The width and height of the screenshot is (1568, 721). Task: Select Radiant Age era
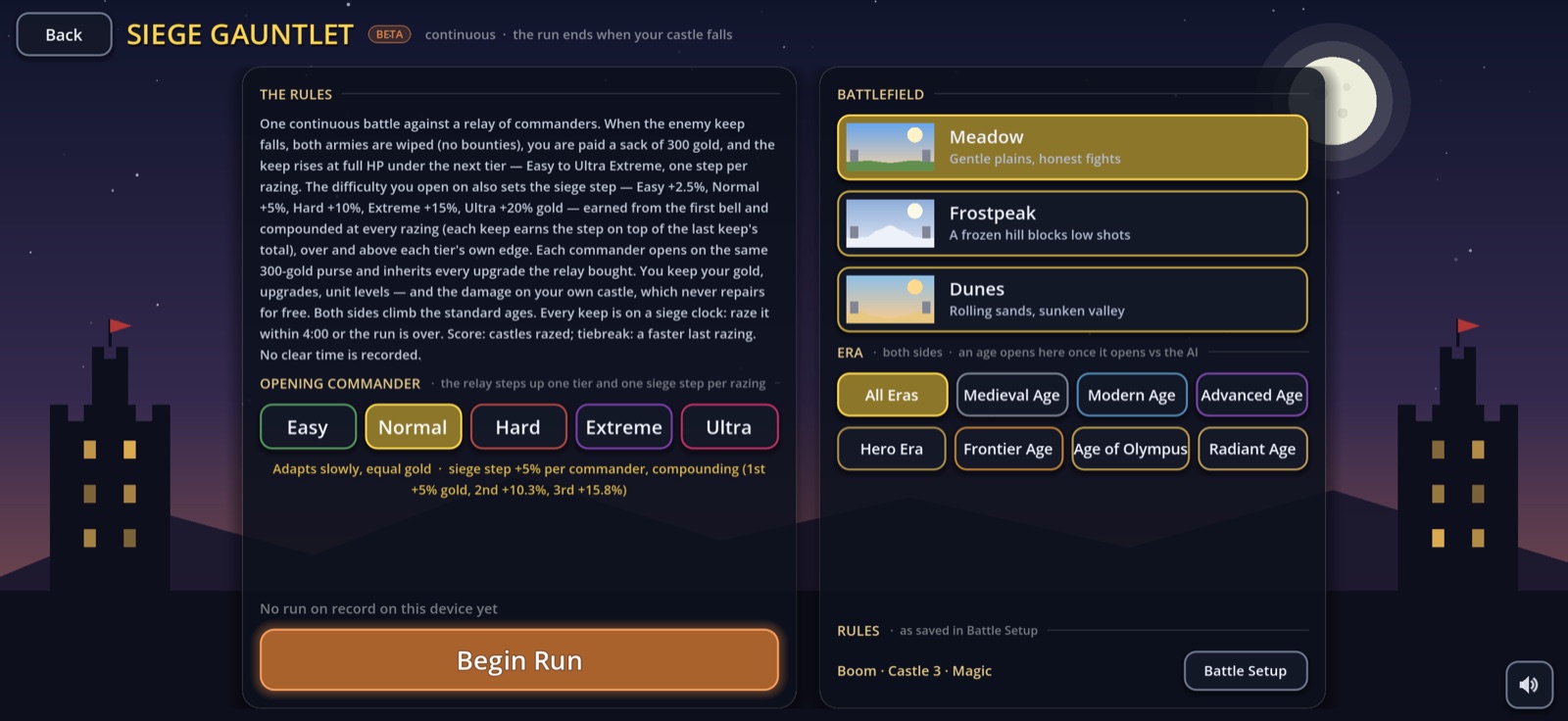tap(1252, 449)
